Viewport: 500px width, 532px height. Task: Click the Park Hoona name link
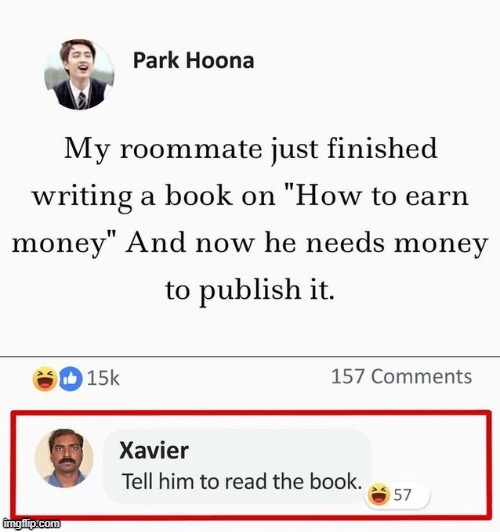(x=193, y=60)
